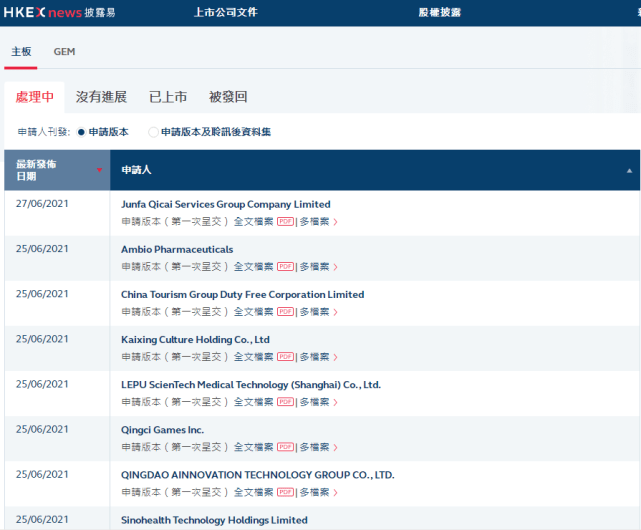Open Kaixing Culture Holding PDF icon
641x530 pixels.
coord(285,357)
